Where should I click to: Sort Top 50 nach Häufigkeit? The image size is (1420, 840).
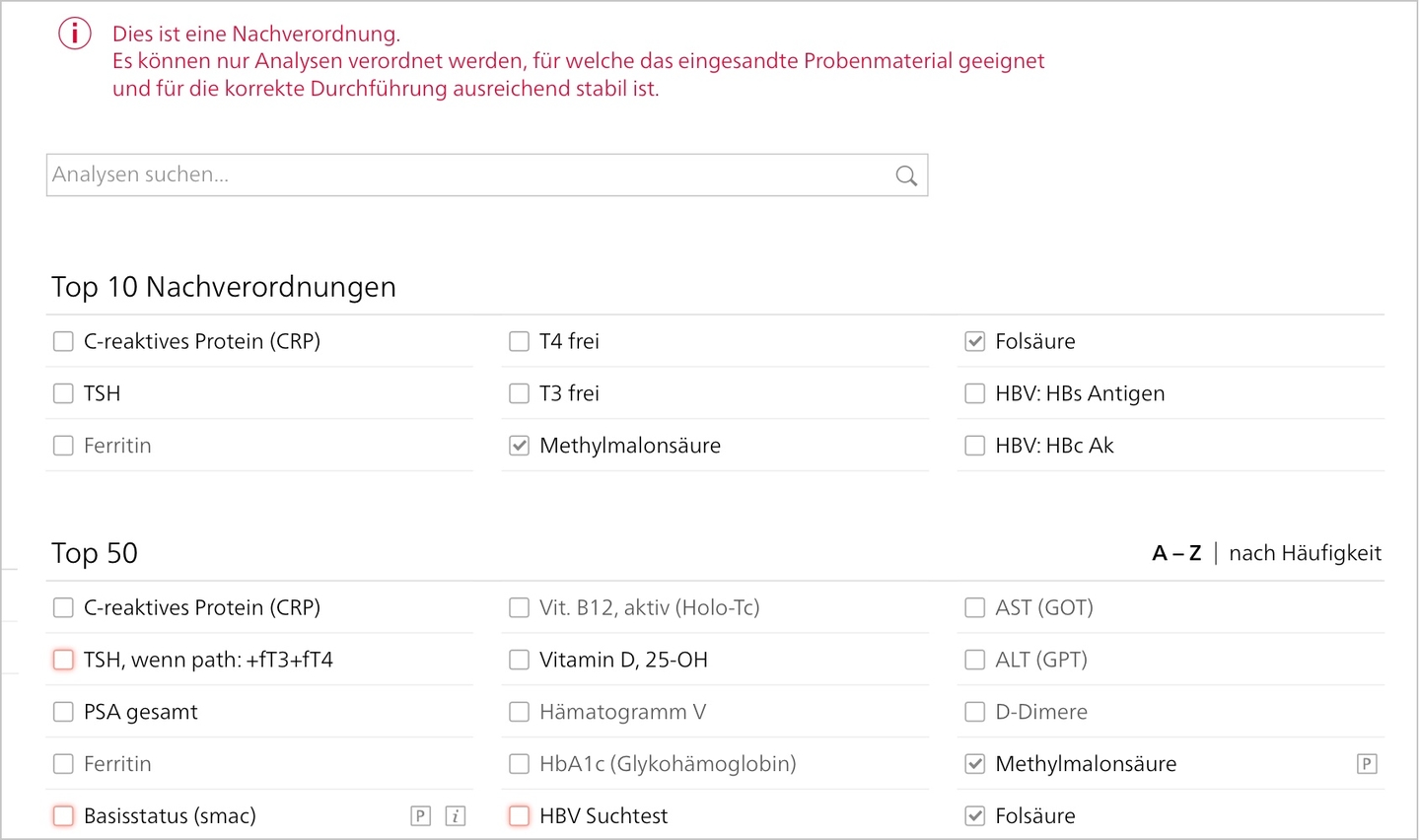pyautogui.click(x=1305, y=553)
